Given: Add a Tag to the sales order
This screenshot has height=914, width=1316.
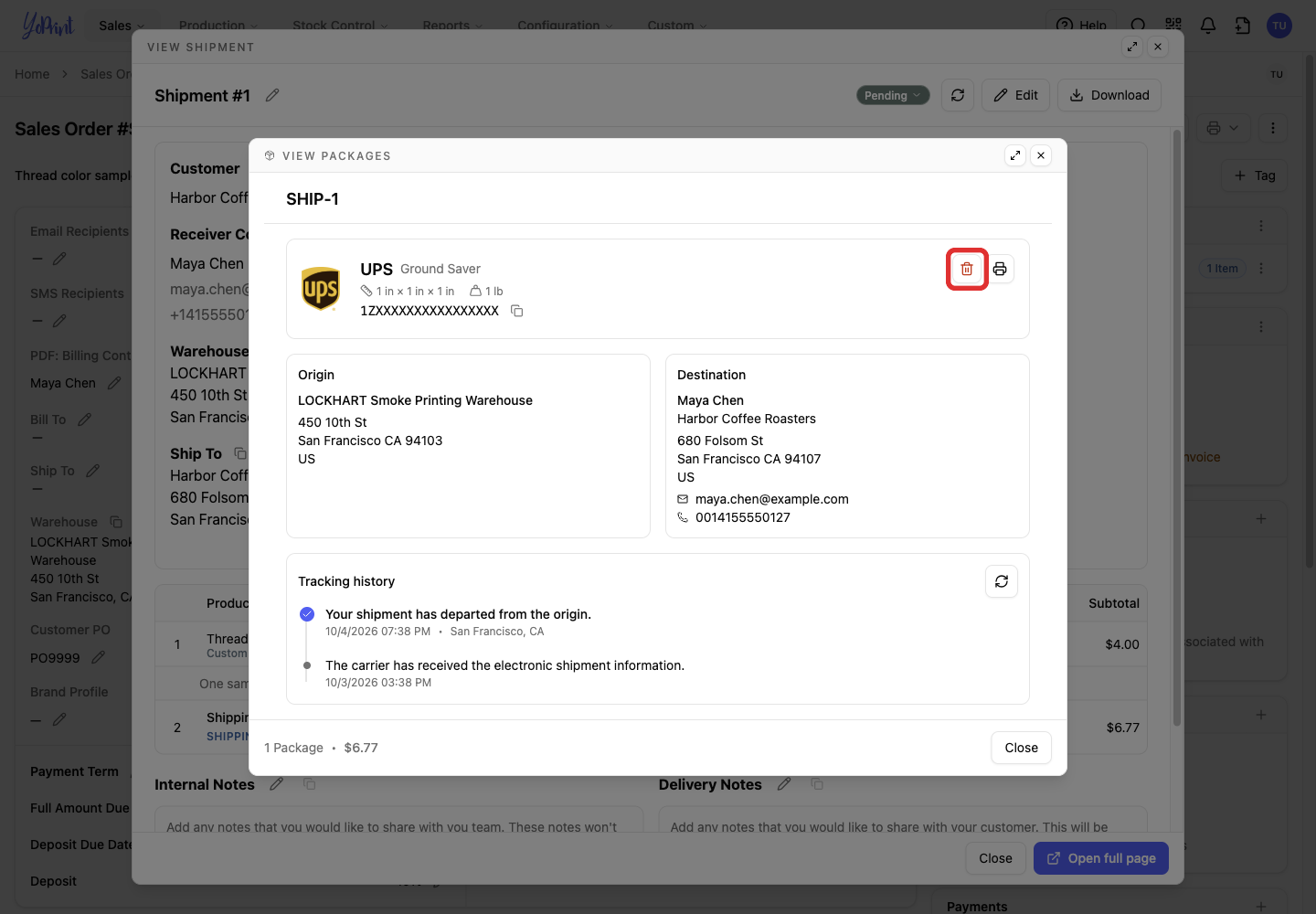Looking at the screenshot, I should [x=1255, y=175].
